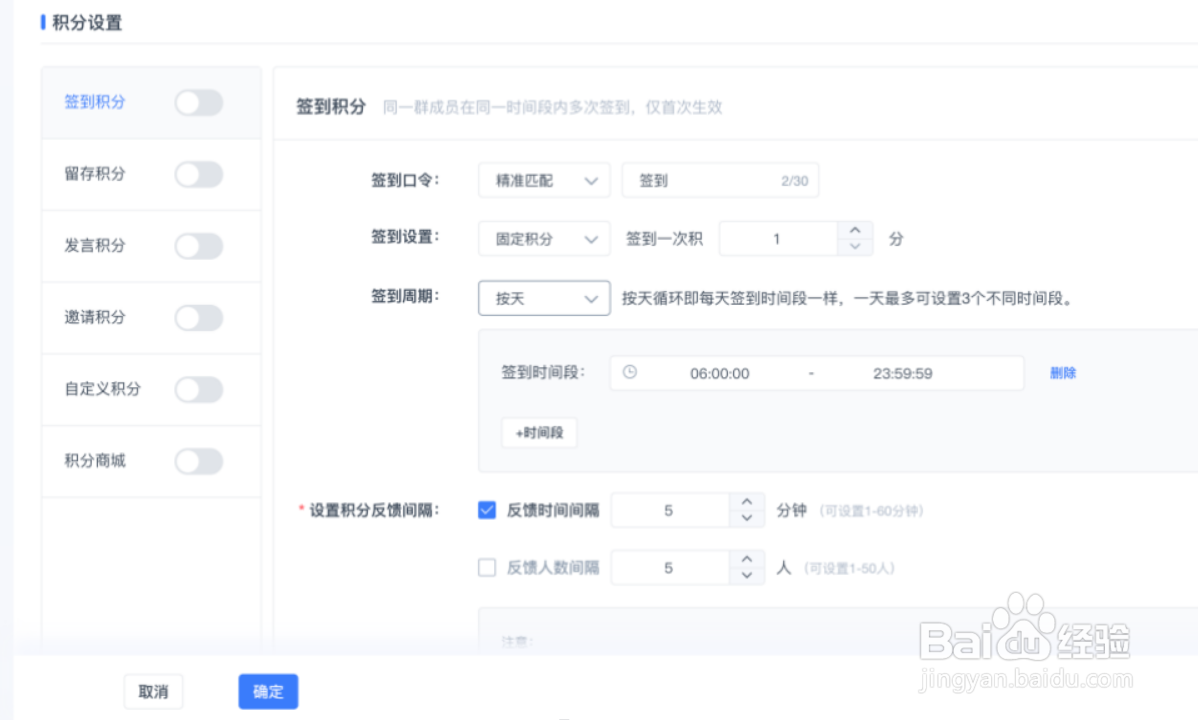Click the 取消 cancel button

pos(153,691)
